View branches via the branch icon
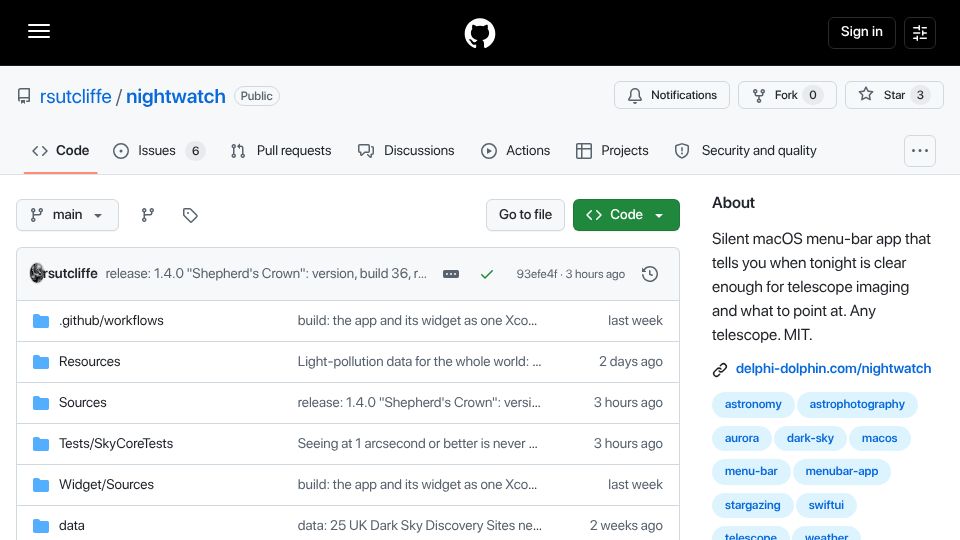Viewport: 960px width, 540px height. [x=148, y=215]
